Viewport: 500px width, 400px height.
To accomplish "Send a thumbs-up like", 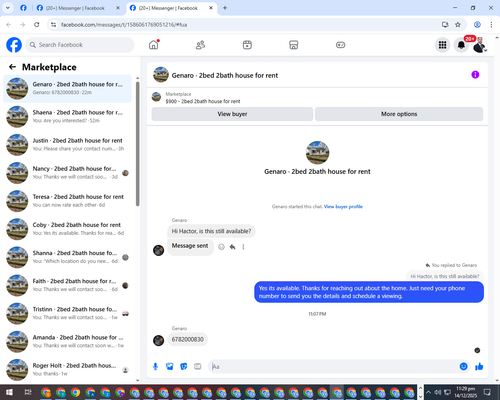I will pos(479,367).
